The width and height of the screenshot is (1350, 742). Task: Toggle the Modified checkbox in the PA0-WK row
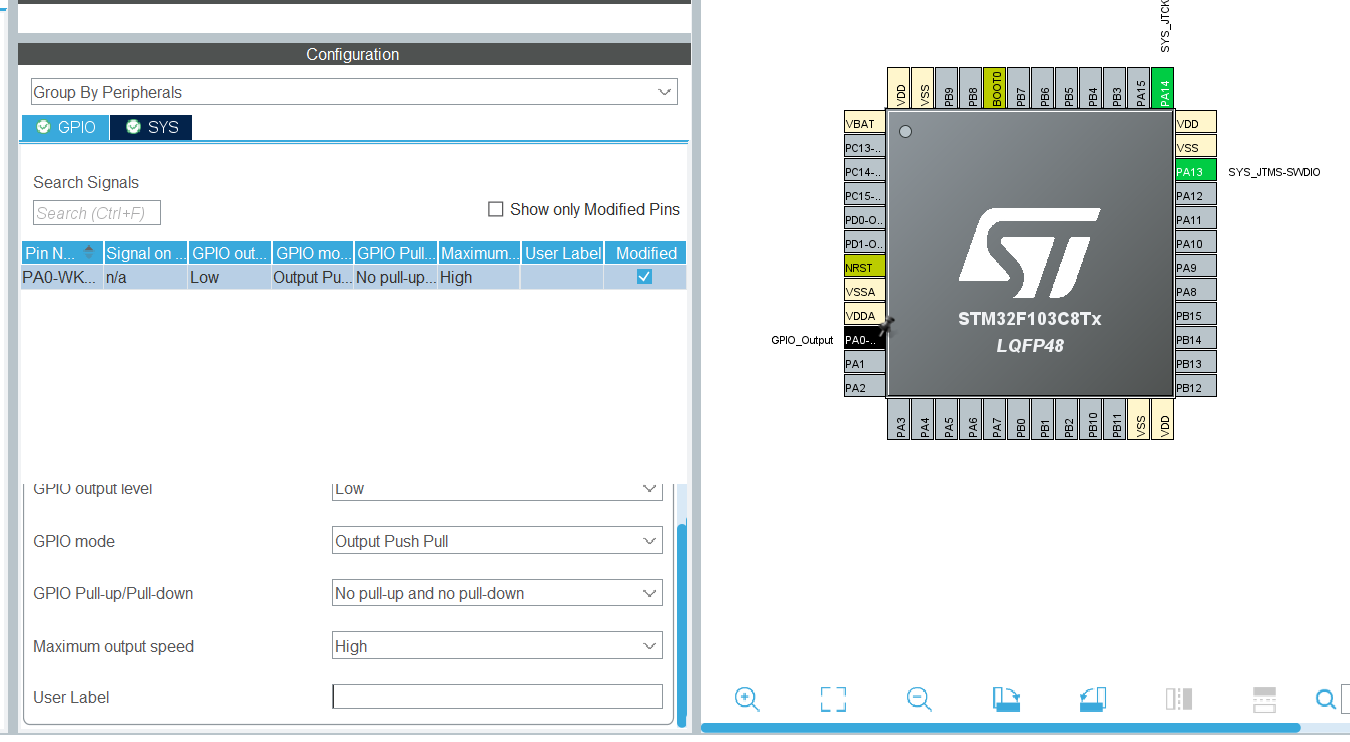pos(645,277)
